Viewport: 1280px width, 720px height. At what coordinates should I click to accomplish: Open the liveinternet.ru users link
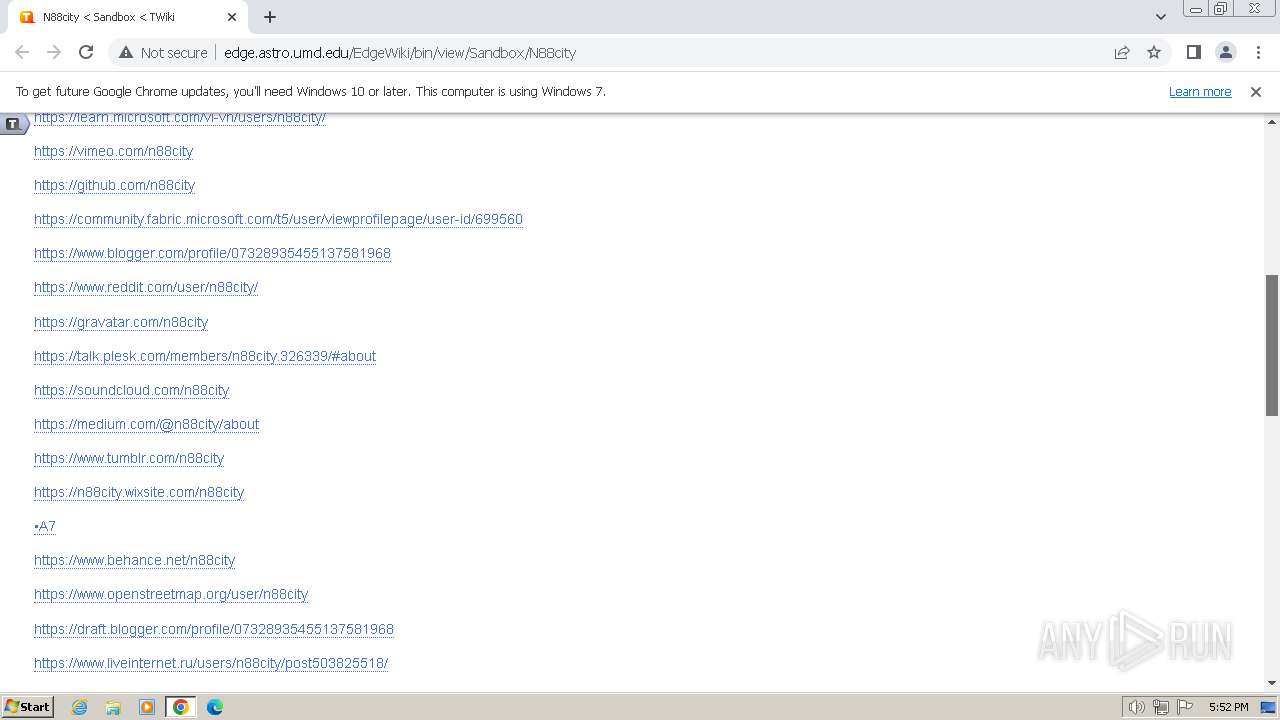211,663
